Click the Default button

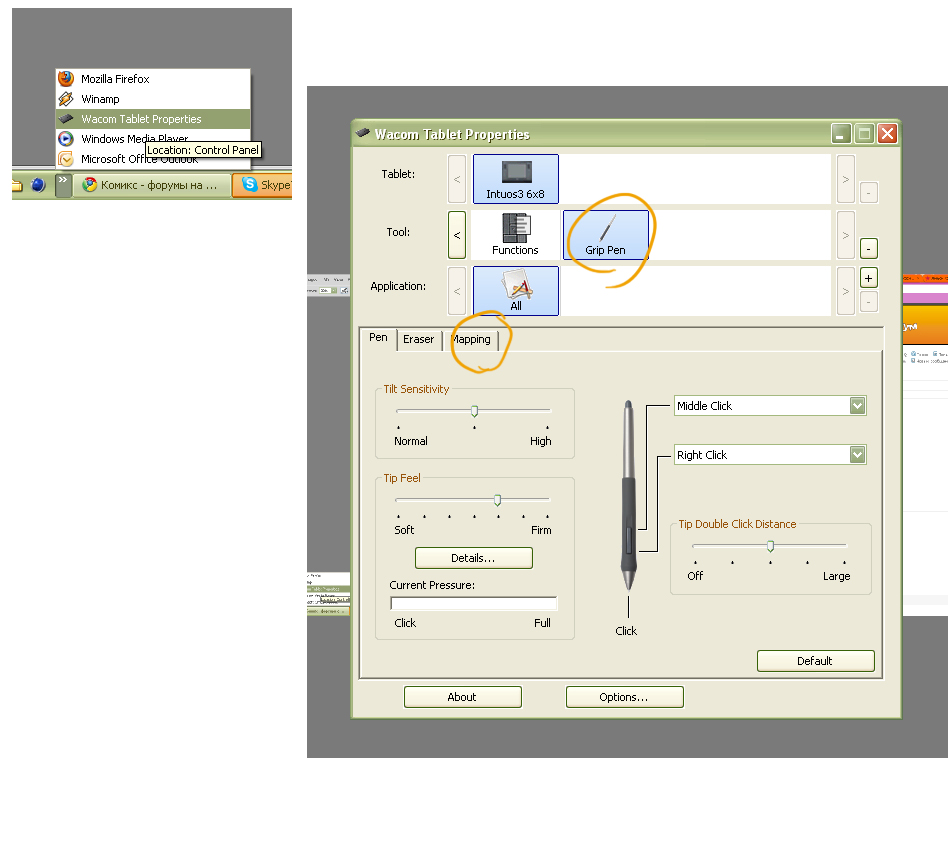815,661
